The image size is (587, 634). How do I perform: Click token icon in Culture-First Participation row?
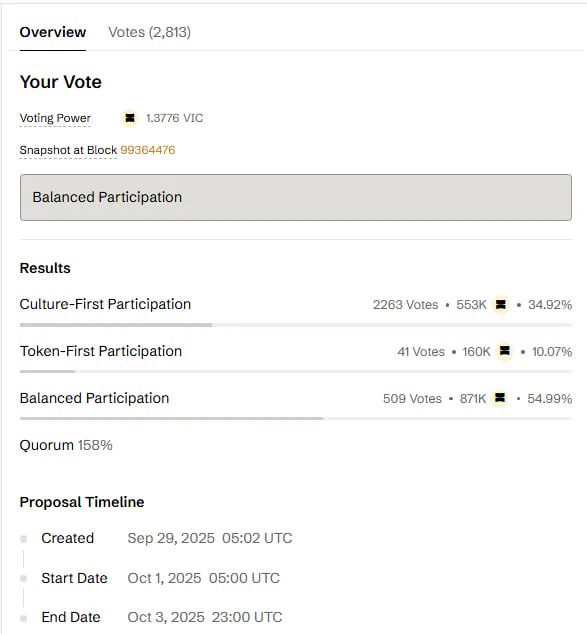500,304
